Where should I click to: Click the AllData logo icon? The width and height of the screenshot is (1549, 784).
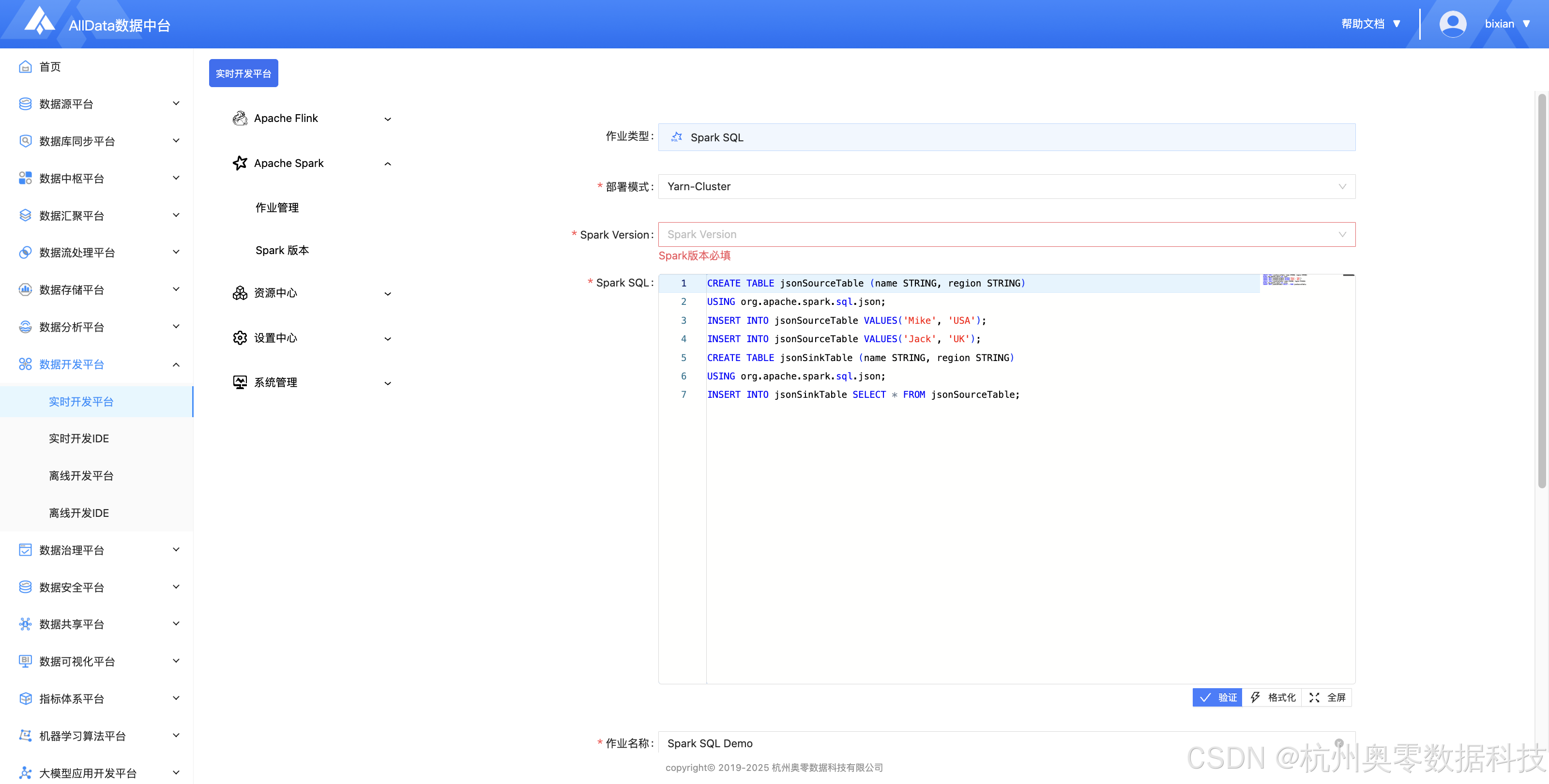point(40,22)
